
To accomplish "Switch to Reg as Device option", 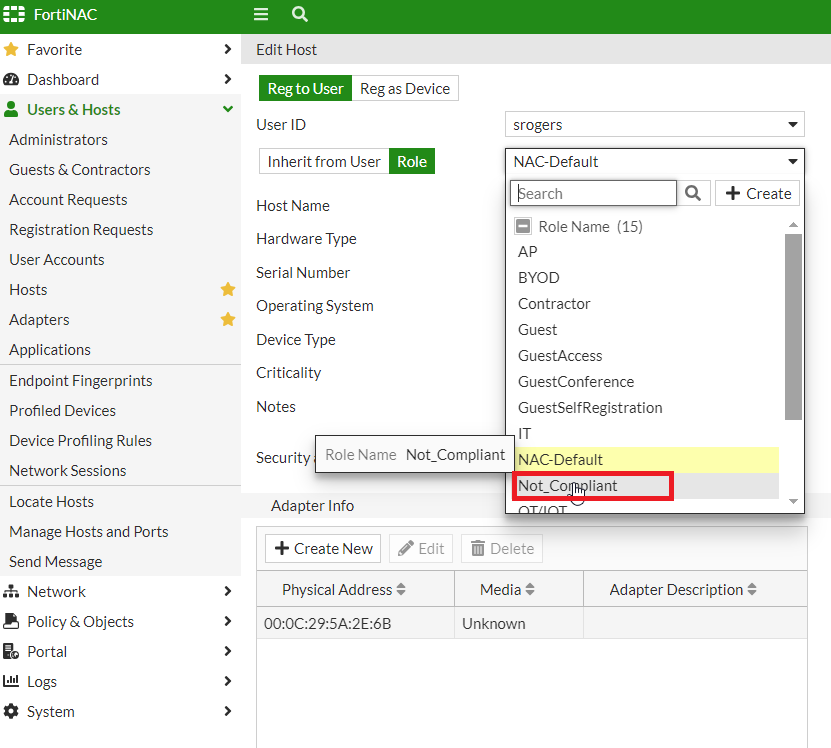I will [x=405, y=89].
